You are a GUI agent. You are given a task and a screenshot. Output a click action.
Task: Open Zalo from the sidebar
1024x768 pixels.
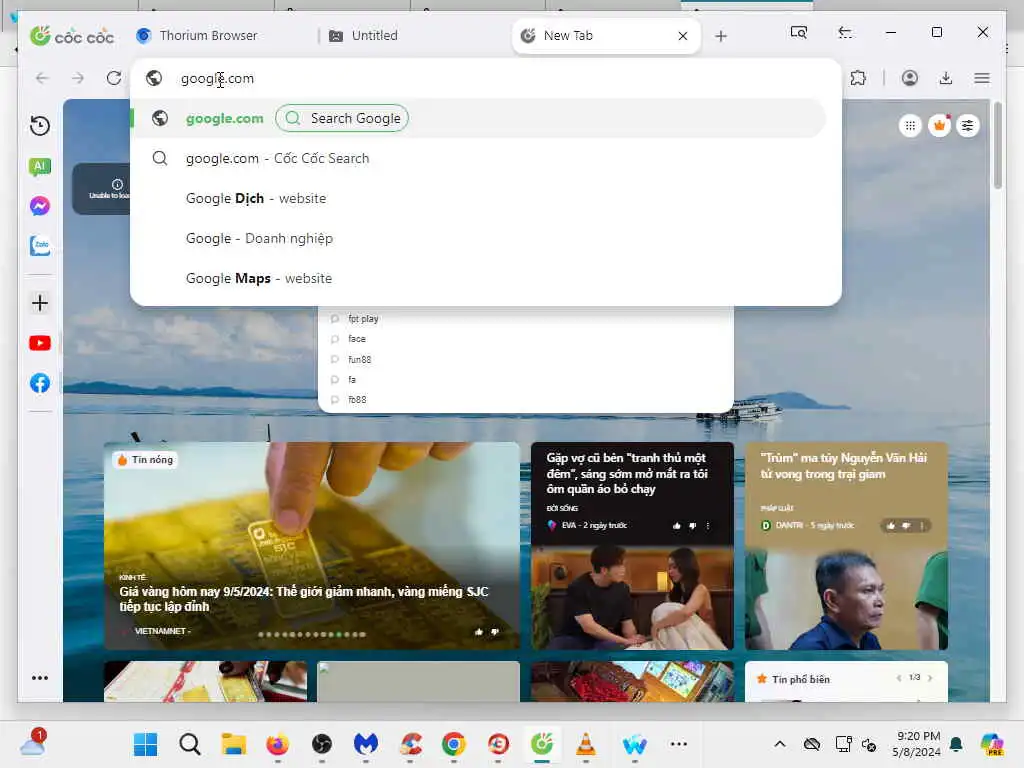[x=40, y=246]
